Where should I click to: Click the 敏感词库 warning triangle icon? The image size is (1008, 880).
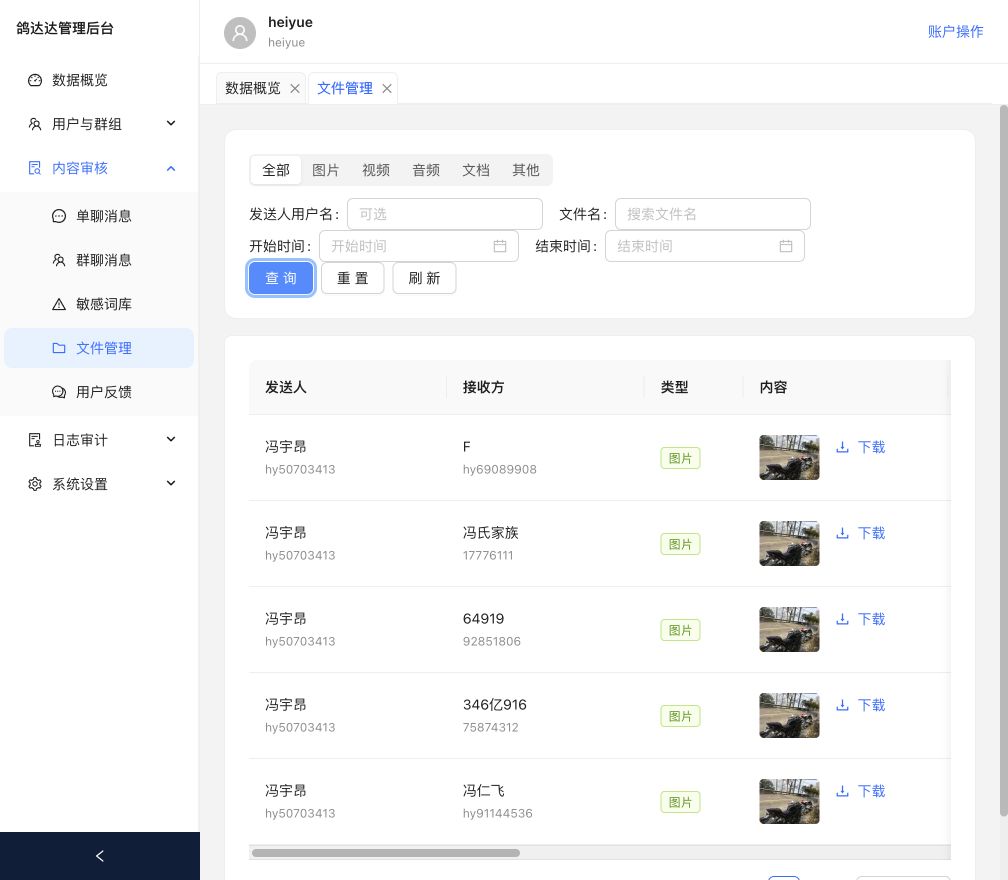[x=58, y=304]
